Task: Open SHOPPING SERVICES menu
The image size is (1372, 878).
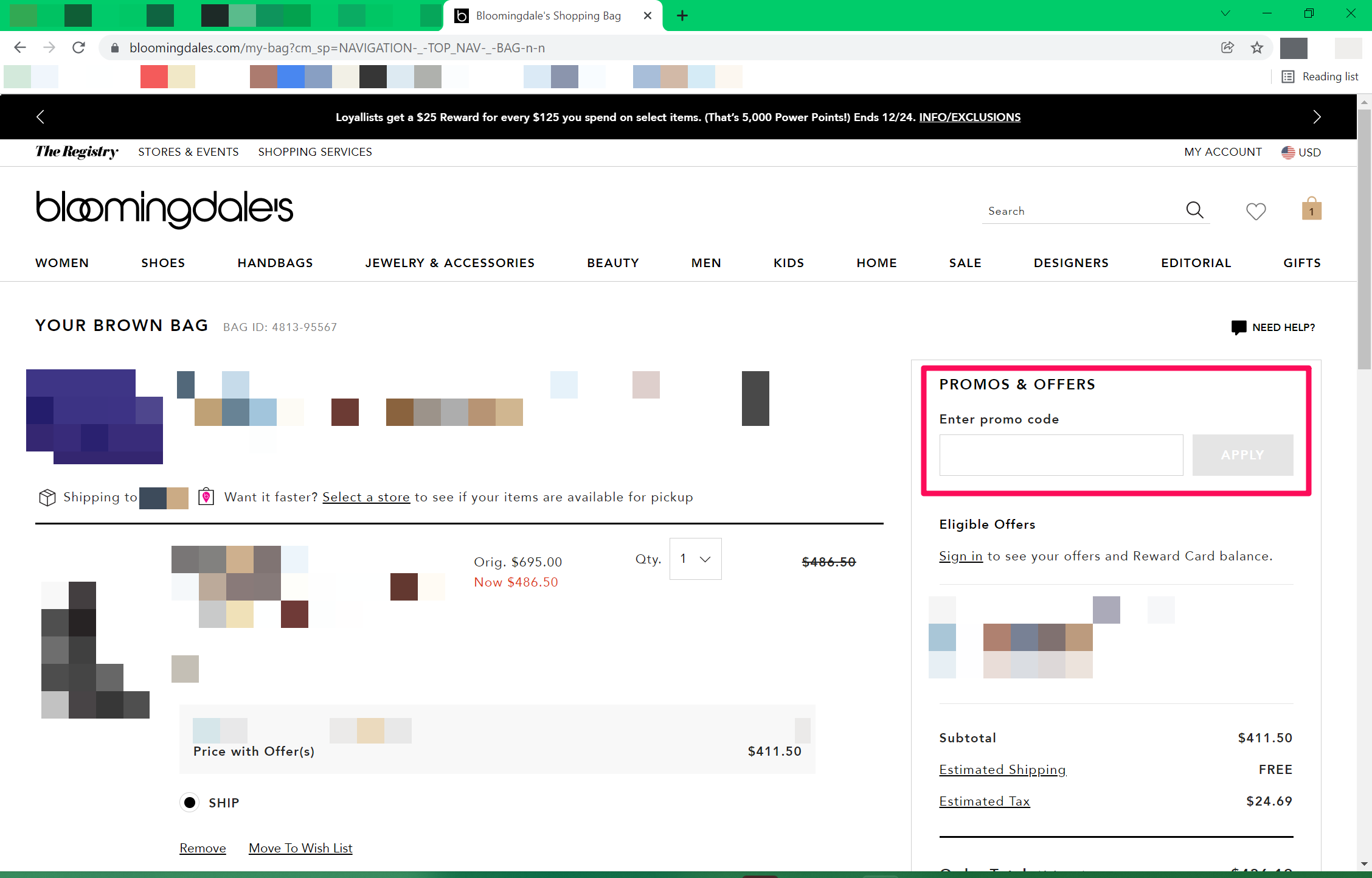Action: click(315, 152)
